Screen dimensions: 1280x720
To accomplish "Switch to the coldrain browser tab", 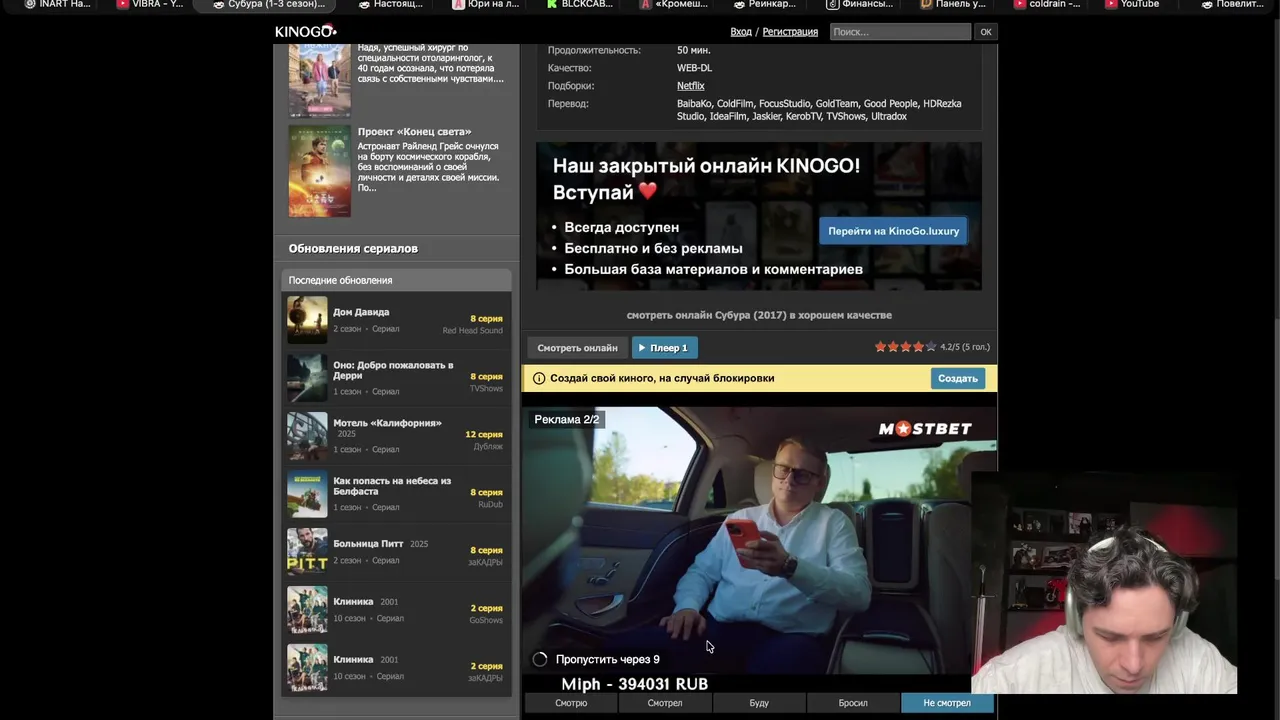I will (x=1047, y=4).
